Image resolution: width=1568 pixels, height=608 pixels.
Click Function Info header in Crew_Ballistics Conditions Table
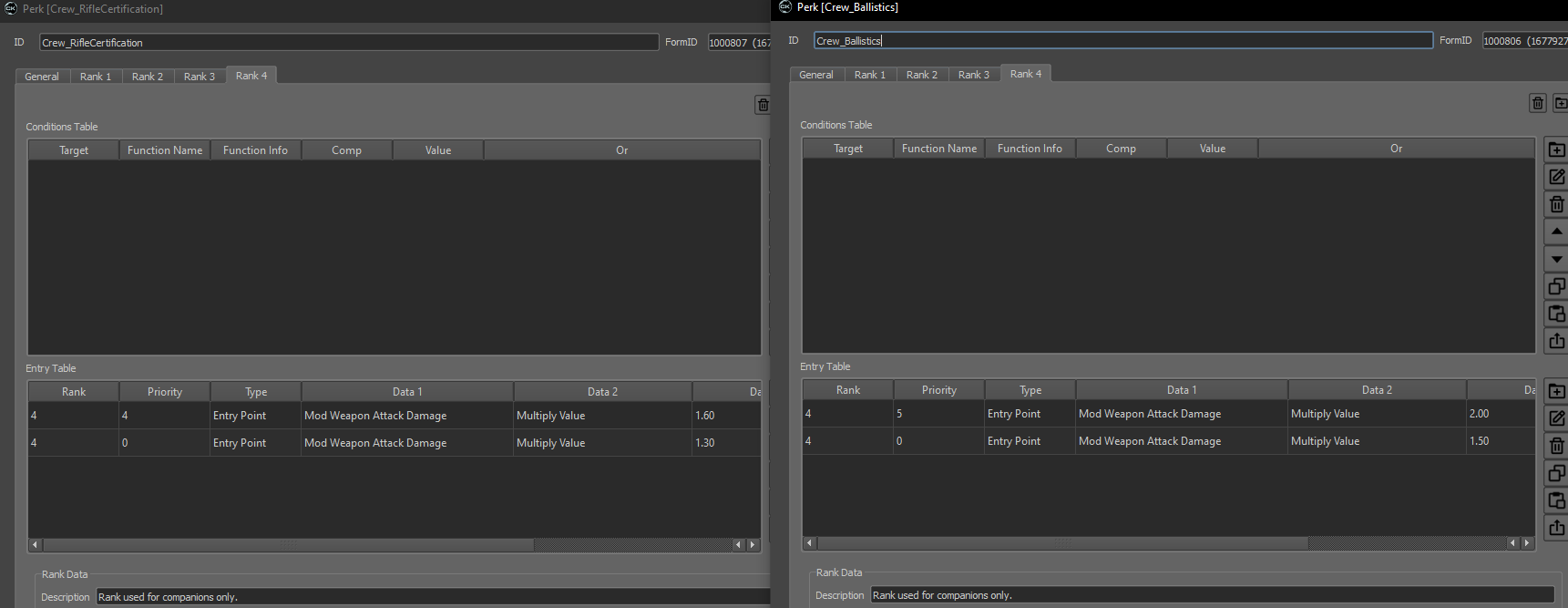(x=1030, y=149)
